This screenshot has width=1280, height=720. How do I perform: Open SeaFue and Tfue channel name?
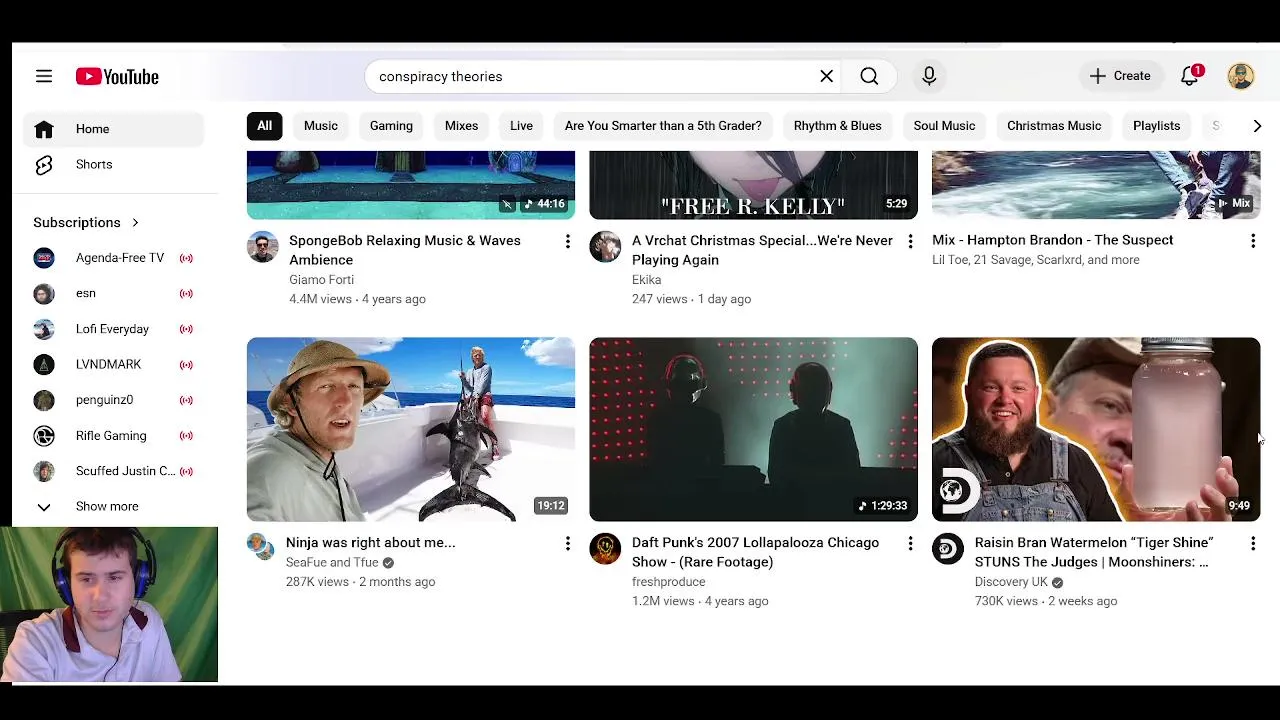coord(332,562)
